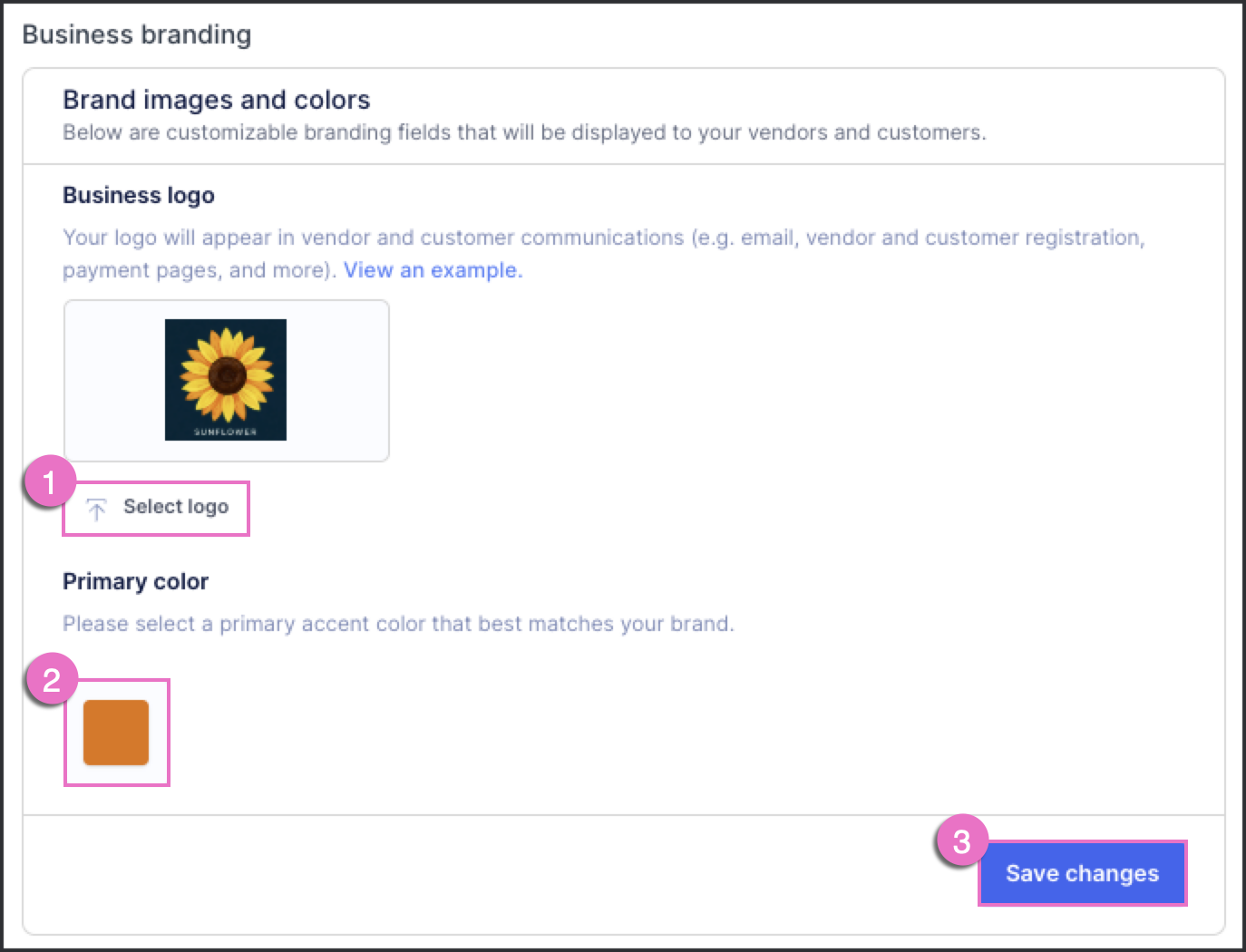Open the View an example link
1246x952 pixels.
433,270
